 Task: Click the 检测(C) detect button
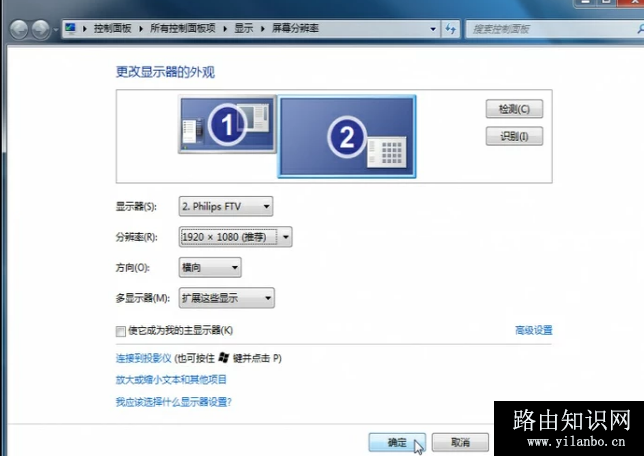(x=514, y=109)
